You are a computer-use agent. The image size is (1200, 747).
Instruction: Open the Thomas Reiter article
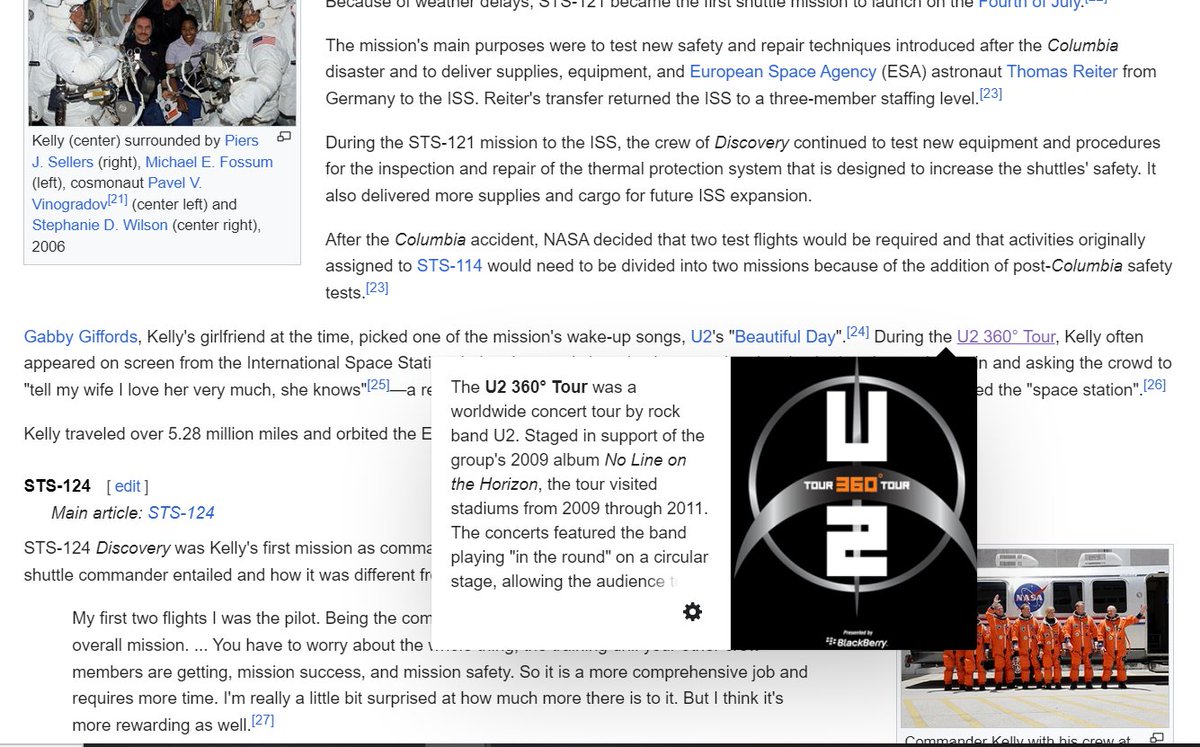click(x=1064, y=71)
